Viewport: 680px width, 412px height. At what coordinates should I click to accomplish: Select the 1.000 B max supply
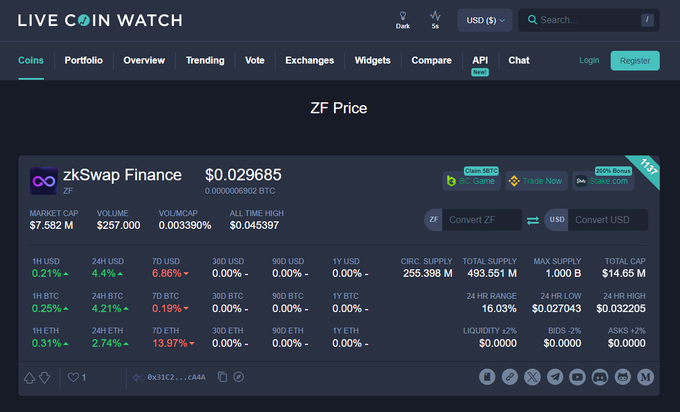click(x=563, y=274)
